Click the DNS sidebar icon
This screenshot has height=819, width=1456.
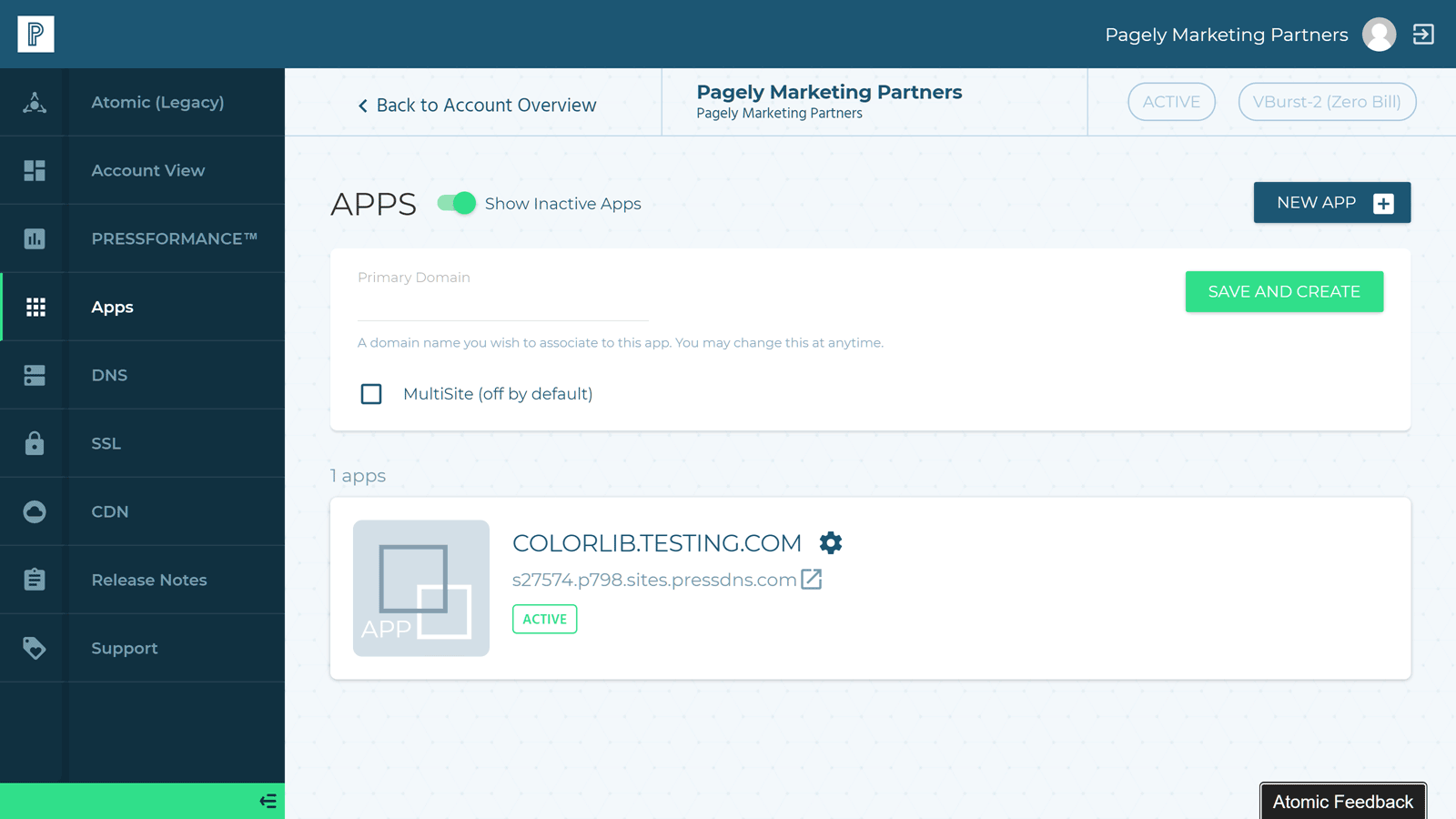[x=34, y=375]
